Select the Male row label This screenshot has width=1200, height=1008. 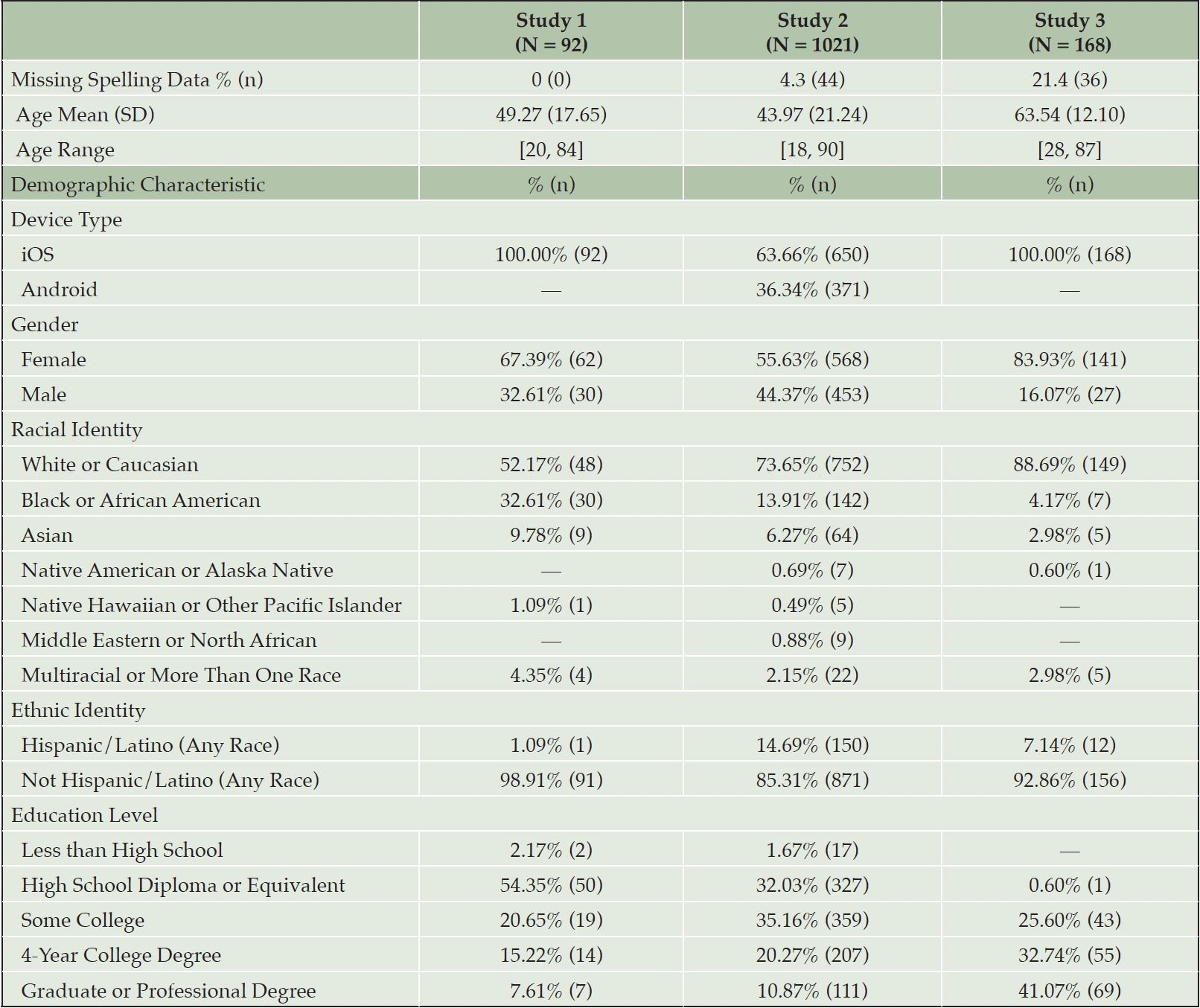point(43,395)
